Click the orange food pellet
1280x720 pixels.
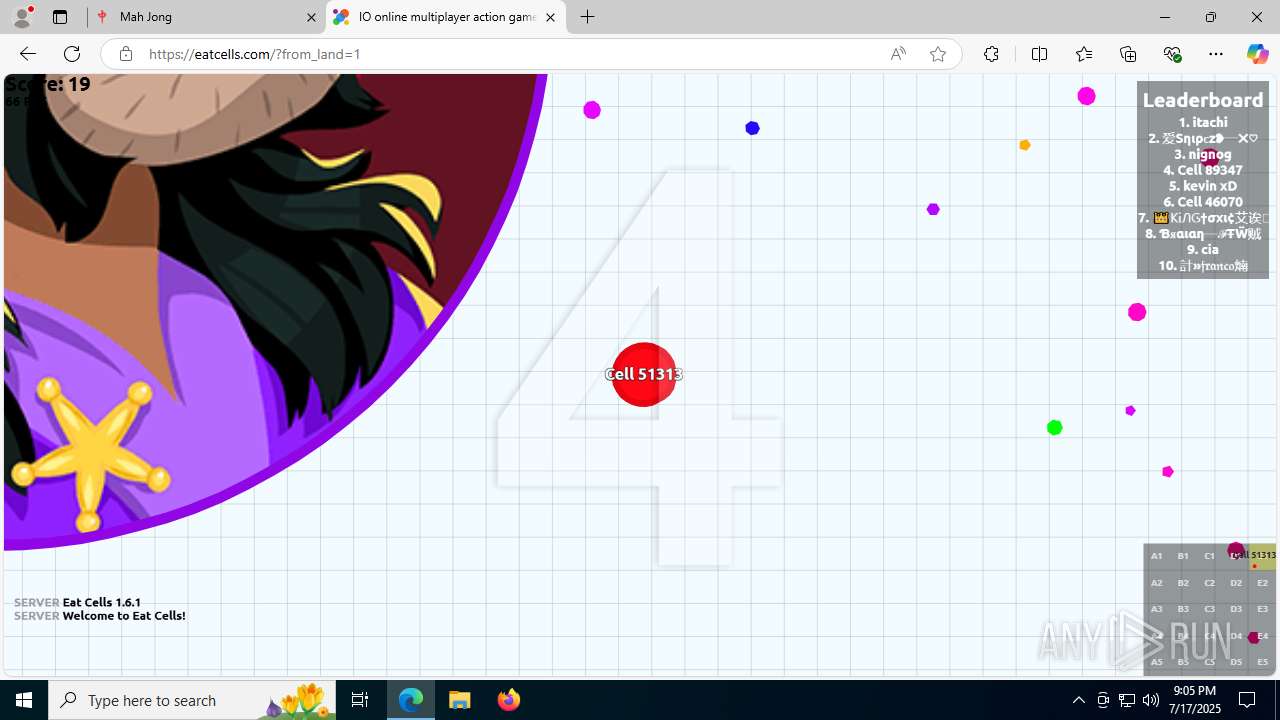[x=1025, y=145]
